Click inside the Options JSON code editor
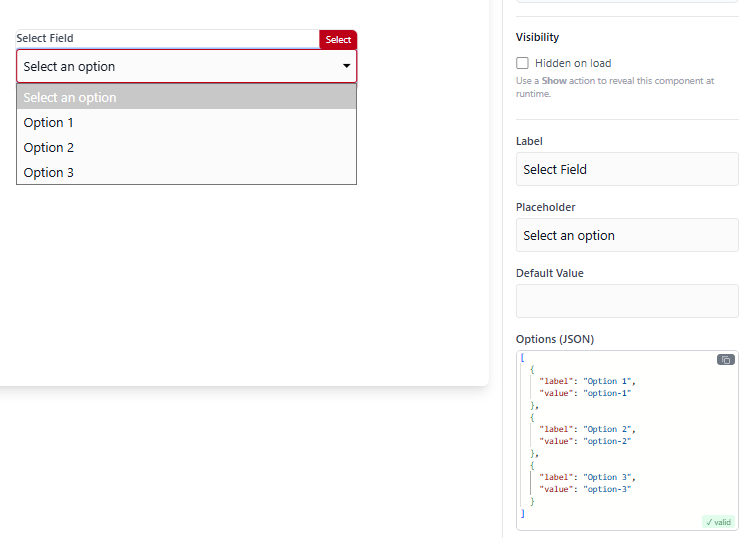748x538 pixels. pos(627,440)
